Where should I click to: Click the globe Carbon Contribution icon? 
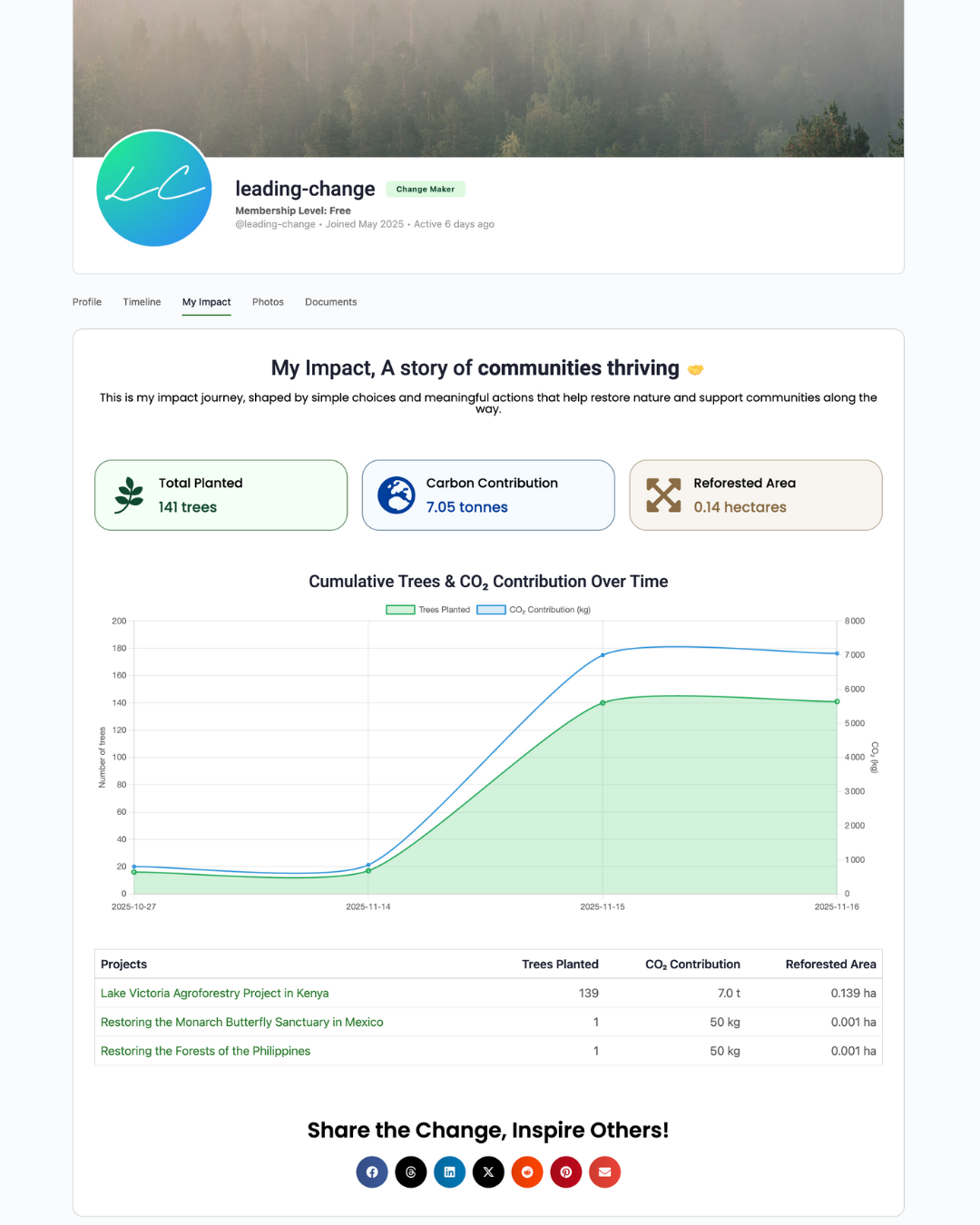pyautogui.click(x=397, y=495)
